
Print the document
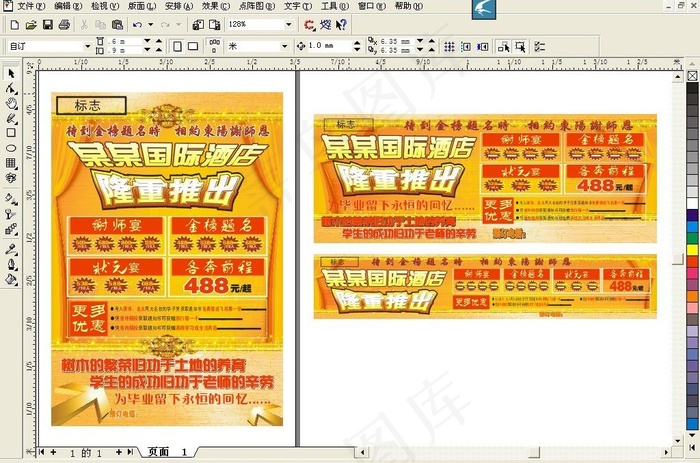click(x=64, y=25)
